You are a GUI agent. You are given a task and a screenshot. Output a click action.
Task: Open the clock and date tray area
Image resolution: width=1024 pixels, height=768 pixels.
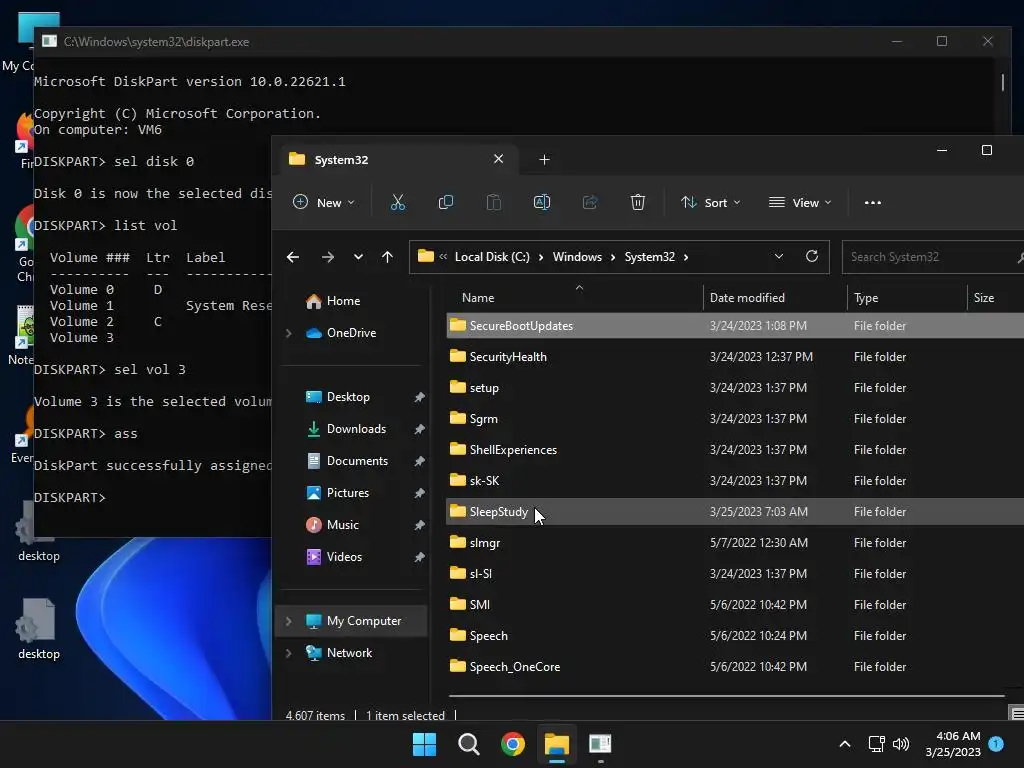[x=953, y=744]
